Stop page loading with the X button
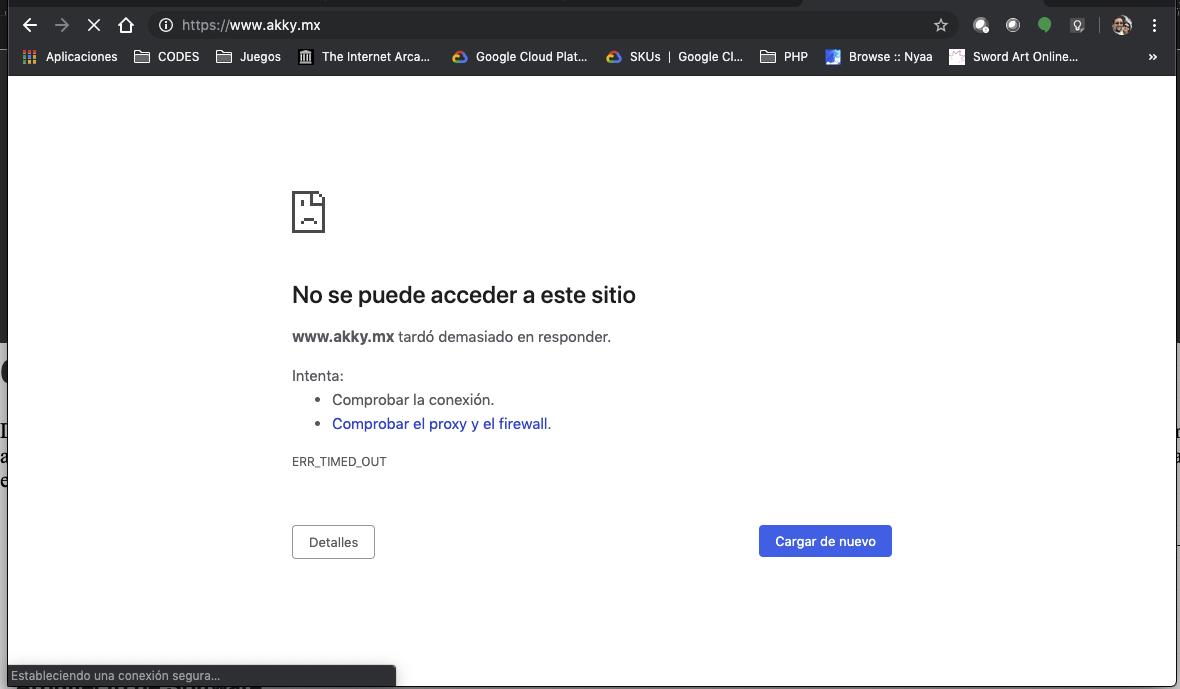Image resolution: width=1180 pixels, height=689 pixels. coord(93,25)
